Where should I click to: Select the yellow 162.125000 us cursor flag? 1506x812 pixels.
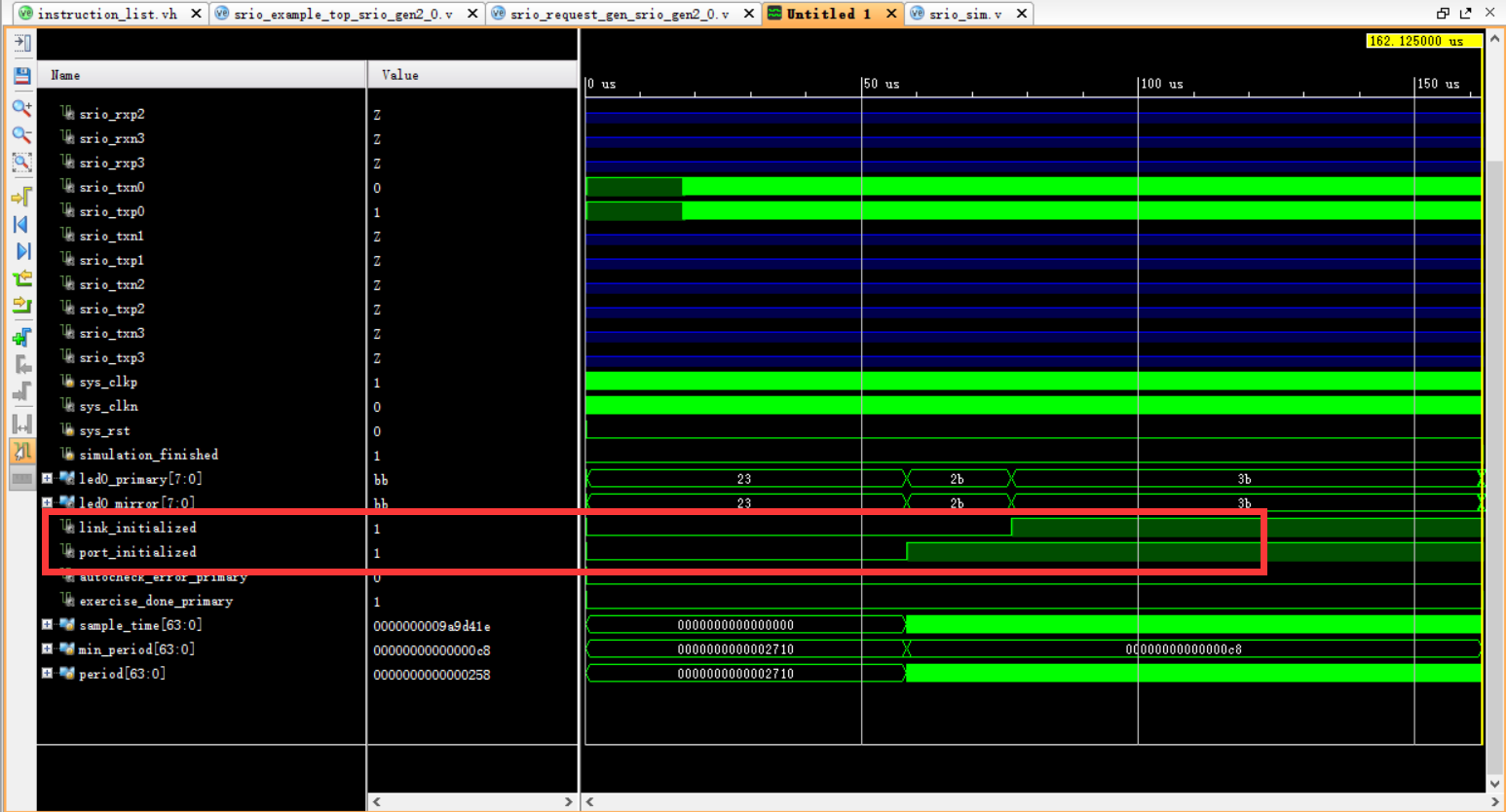pyautogui.click(x=1423, y=41)
